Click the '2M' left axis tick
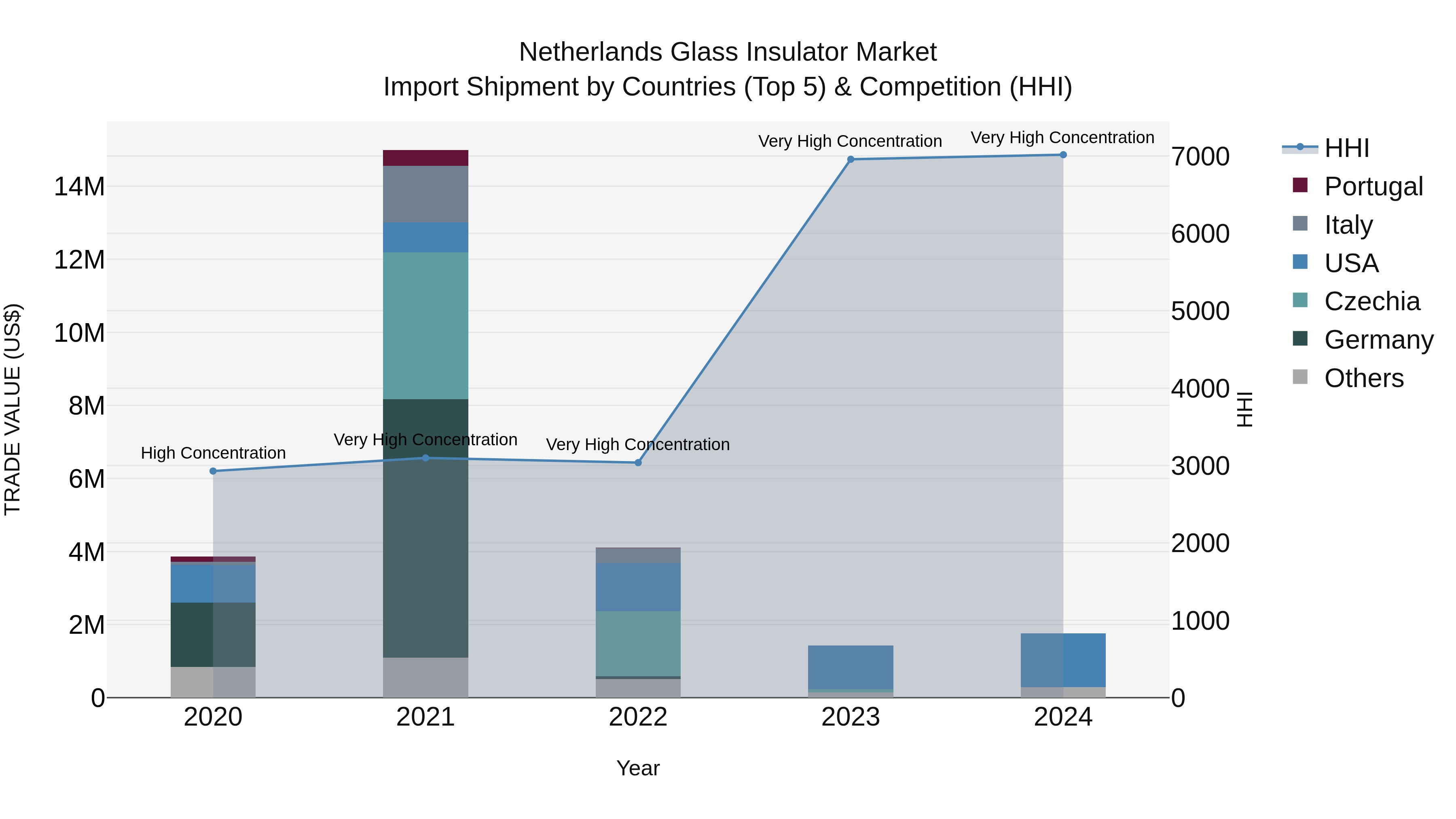The height and width of the screenshot is (819, 1456). pyautogui.click(x=87, y=625)
